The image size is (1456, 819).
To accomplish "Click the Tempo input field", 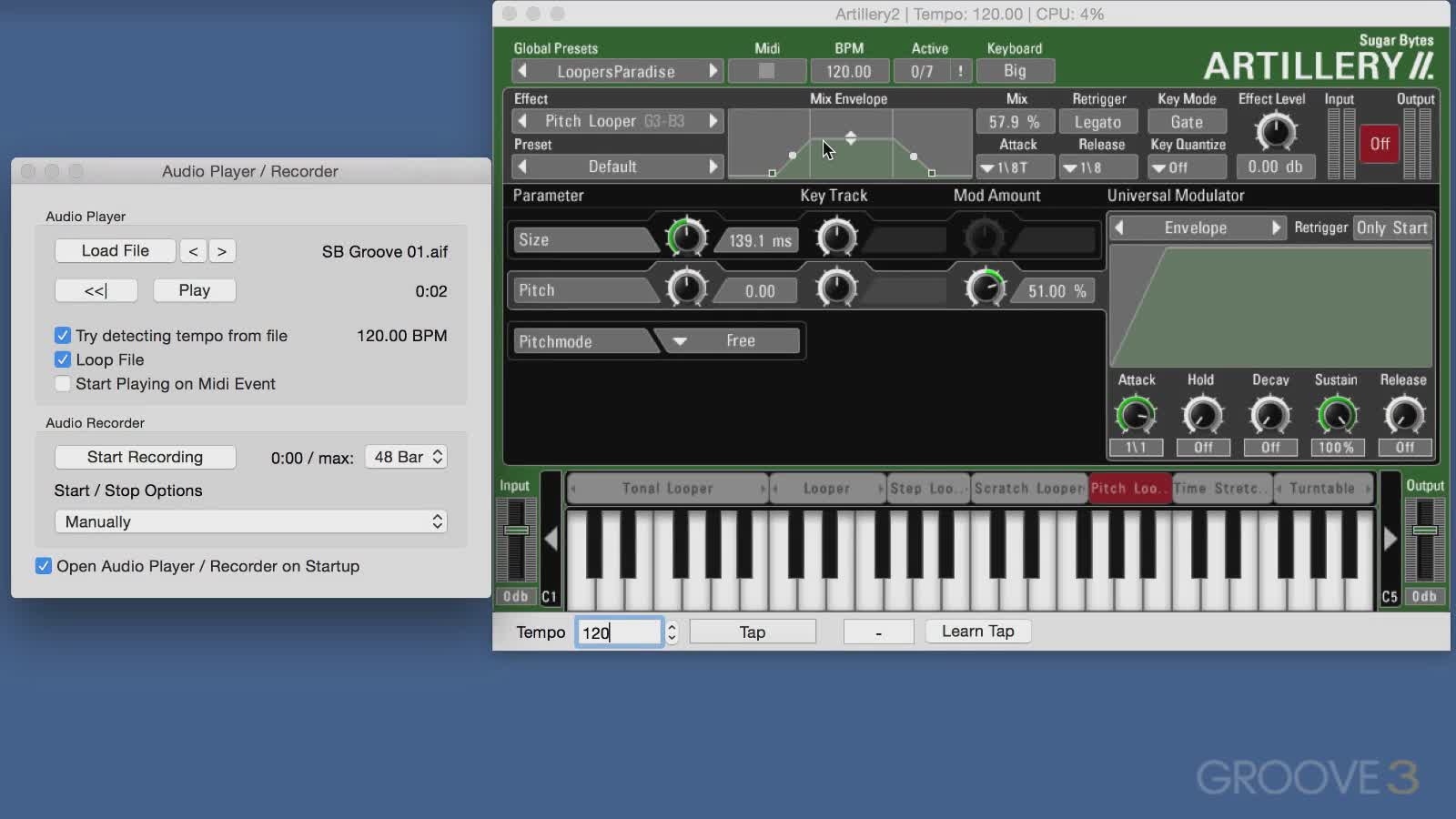I will click(620, 632).
